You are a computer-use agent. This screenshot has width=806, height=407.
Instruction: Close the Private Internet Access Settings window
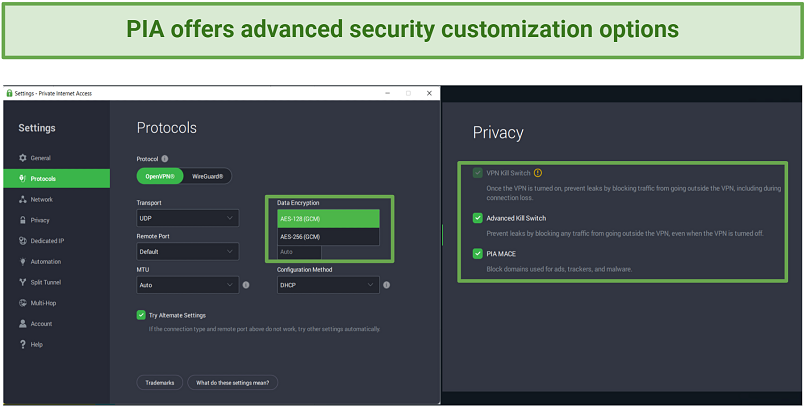429,93
